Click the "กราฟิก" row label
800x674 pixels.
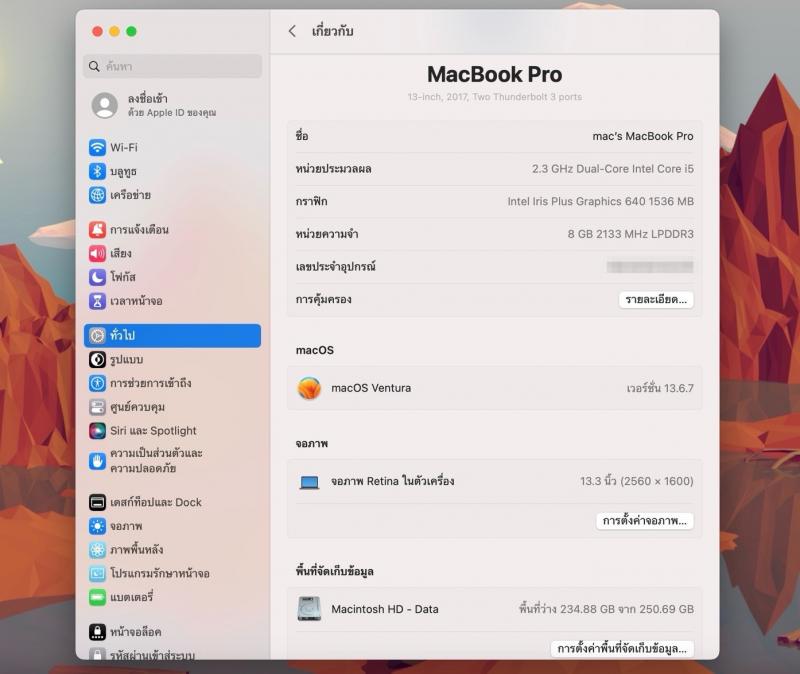(x=311, y=202)
